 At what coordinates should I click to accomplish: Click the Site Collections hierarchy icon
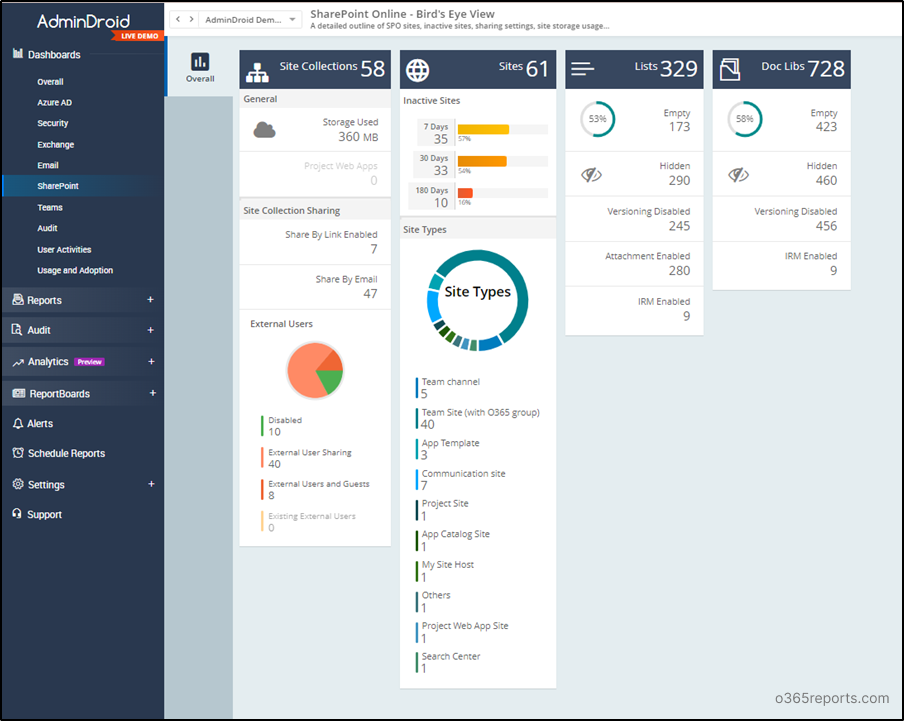(258, 71)
